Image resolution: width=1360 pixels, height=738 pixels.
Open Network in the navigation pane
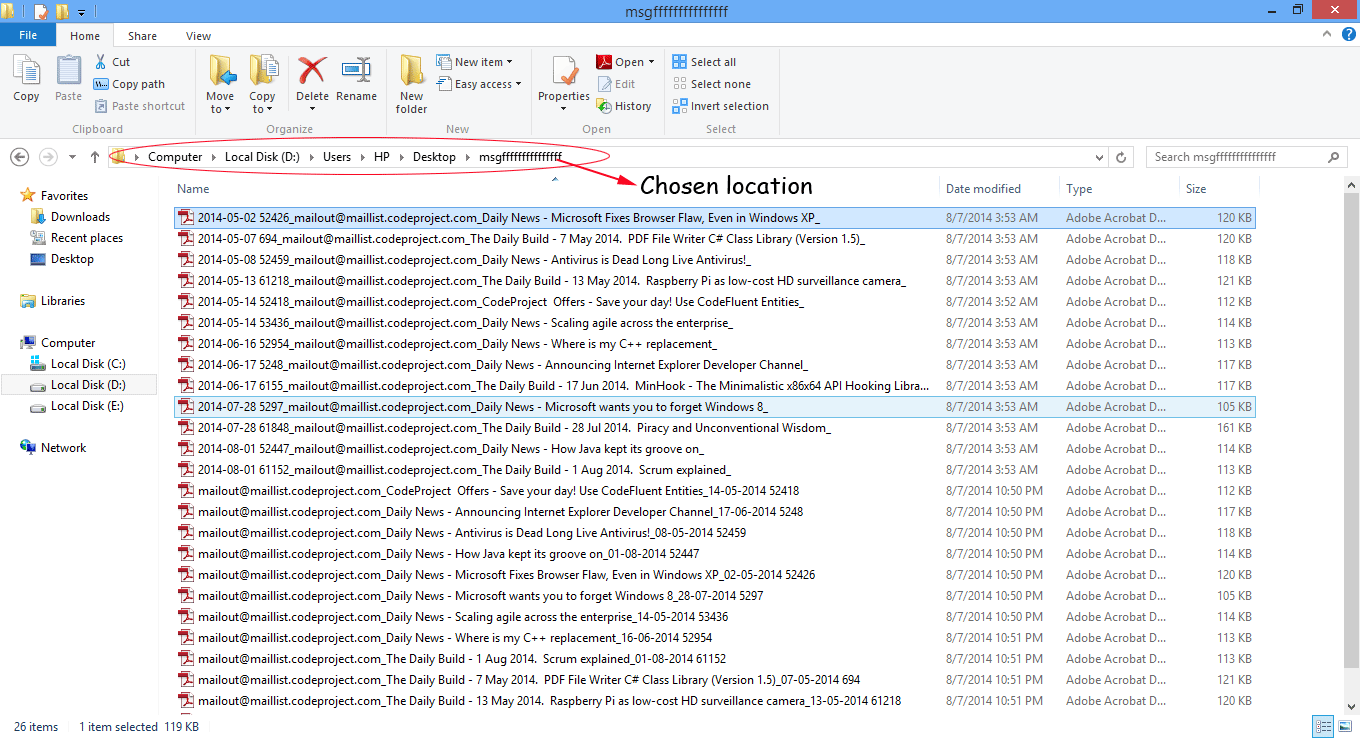[x=63, y=448]
